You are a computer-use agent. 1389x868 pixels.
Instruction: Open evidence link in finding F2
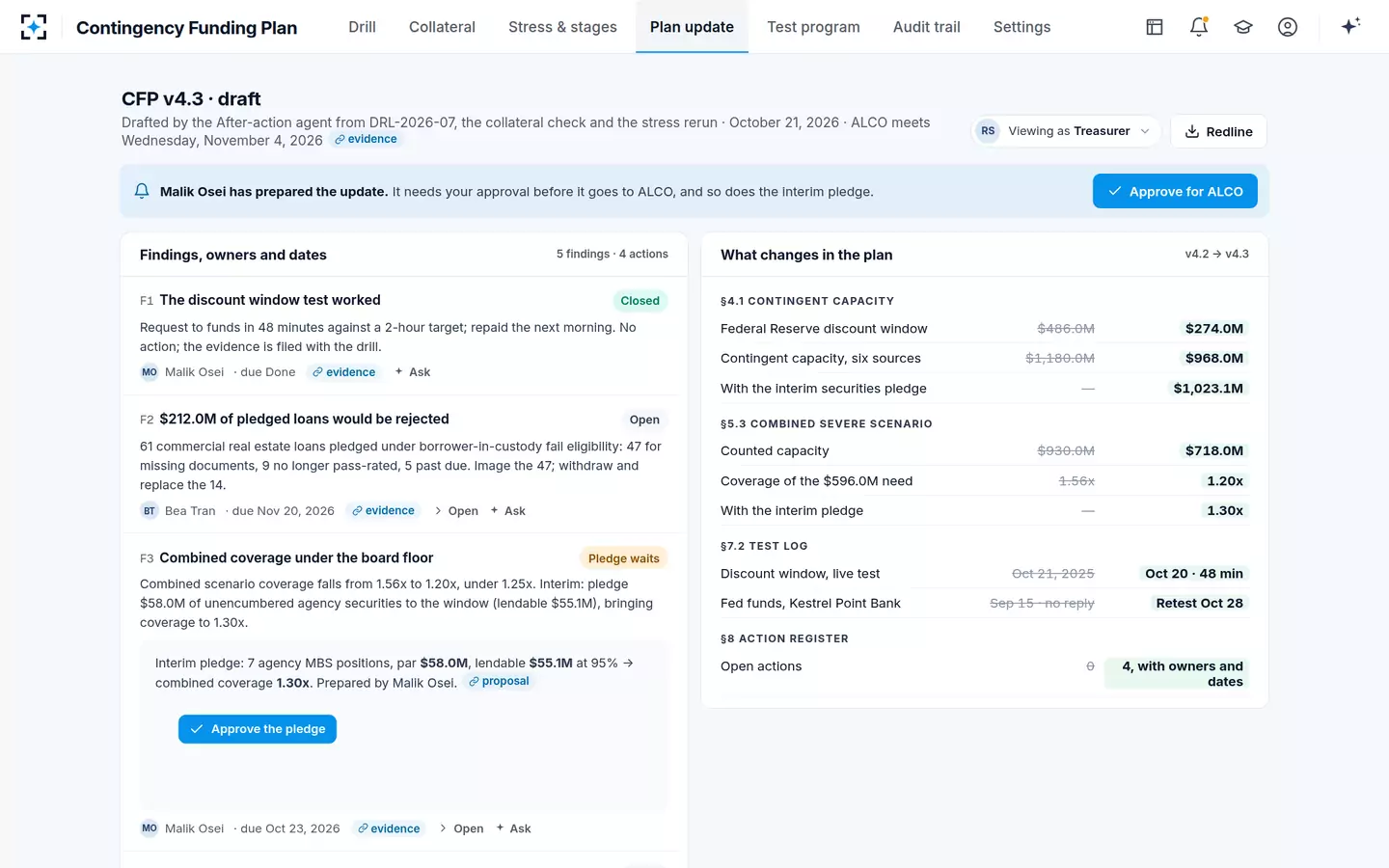click(x=383, y=511)
